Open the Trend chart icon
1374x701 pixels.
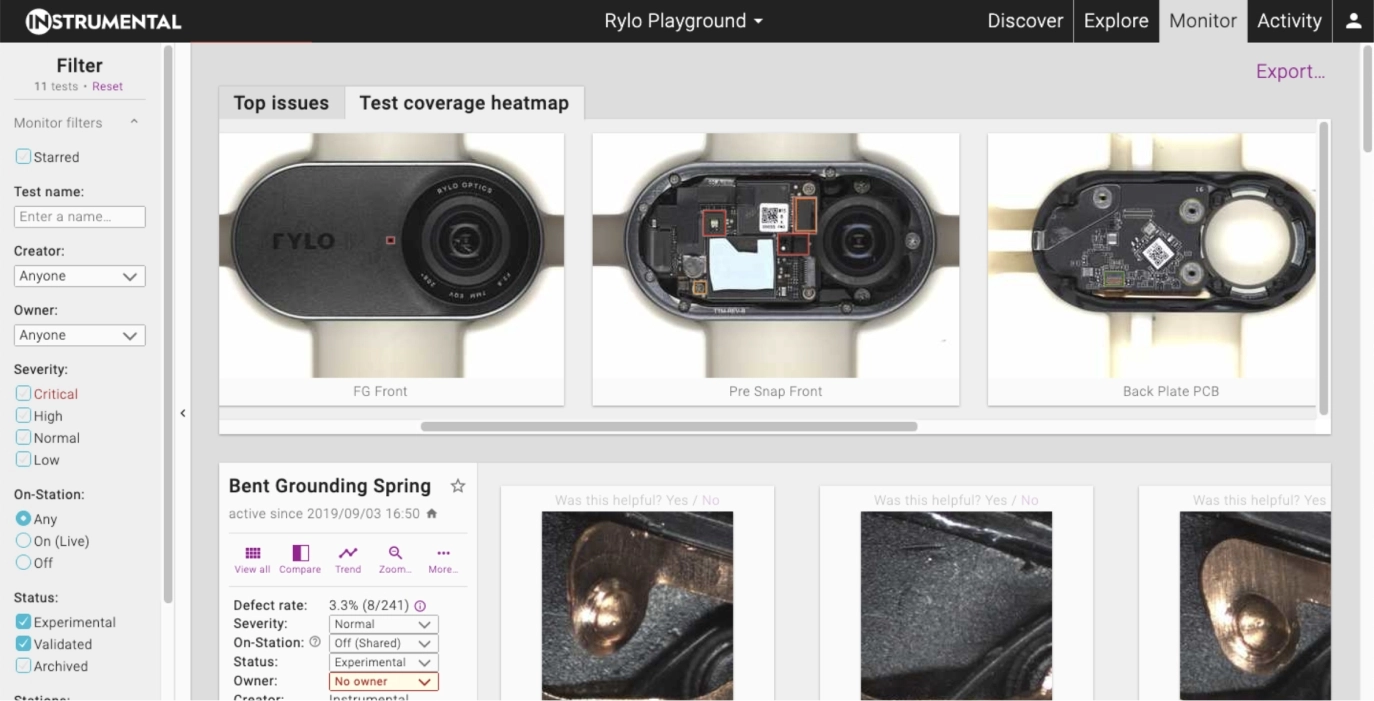pyautogui.click(x=348, y=560)
